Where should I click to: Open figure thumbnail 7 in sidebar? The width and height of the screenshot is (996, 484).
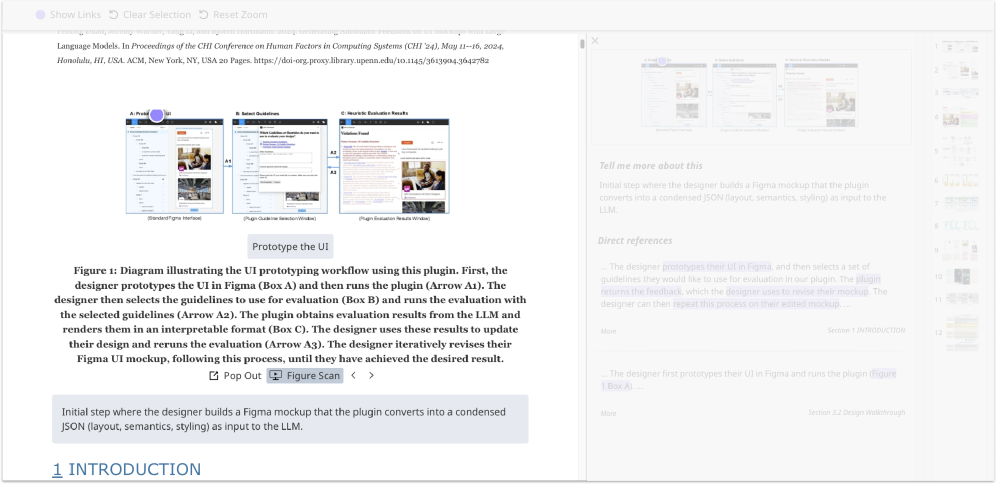tap(960, 203)
